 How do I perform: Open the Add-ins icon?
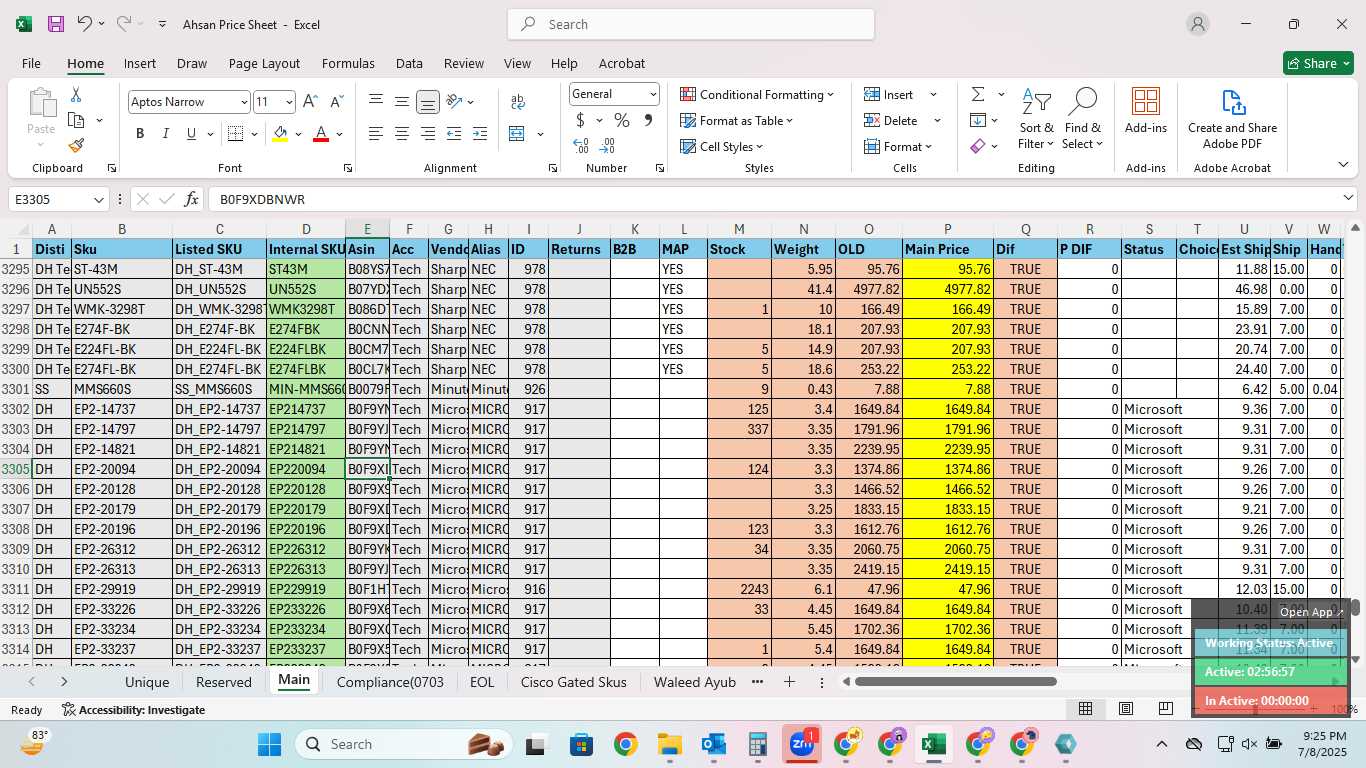click(1146, 101)
